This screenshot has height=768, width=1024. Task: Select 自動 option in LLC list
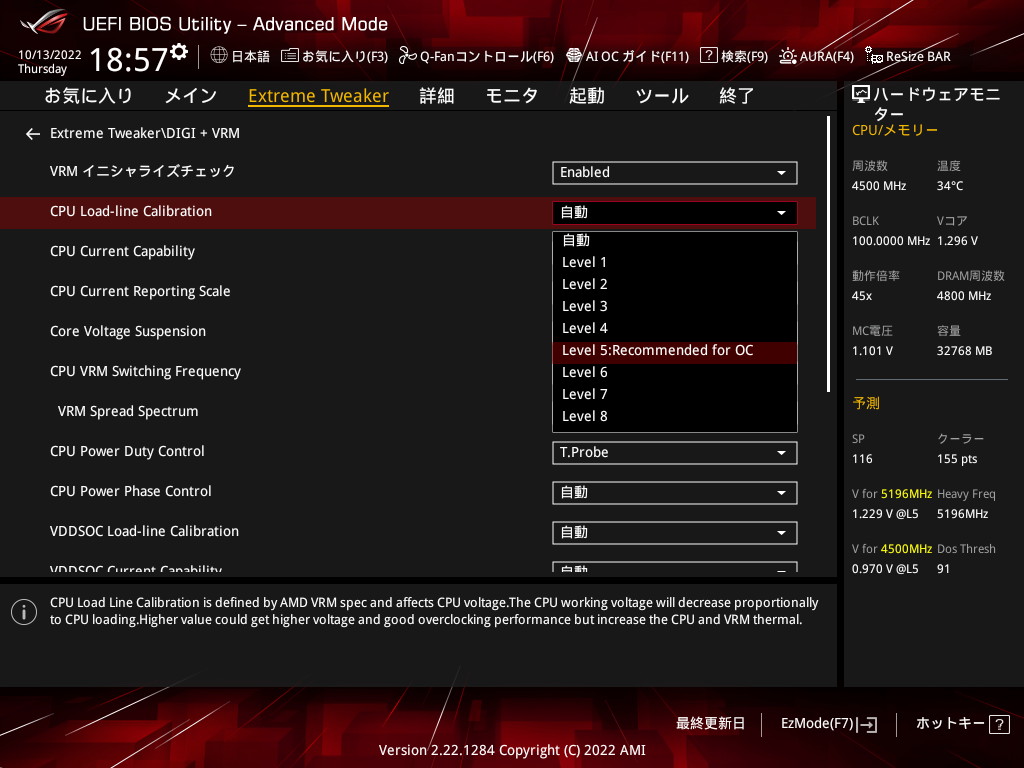pyautogui.click(x=675, y=240)
